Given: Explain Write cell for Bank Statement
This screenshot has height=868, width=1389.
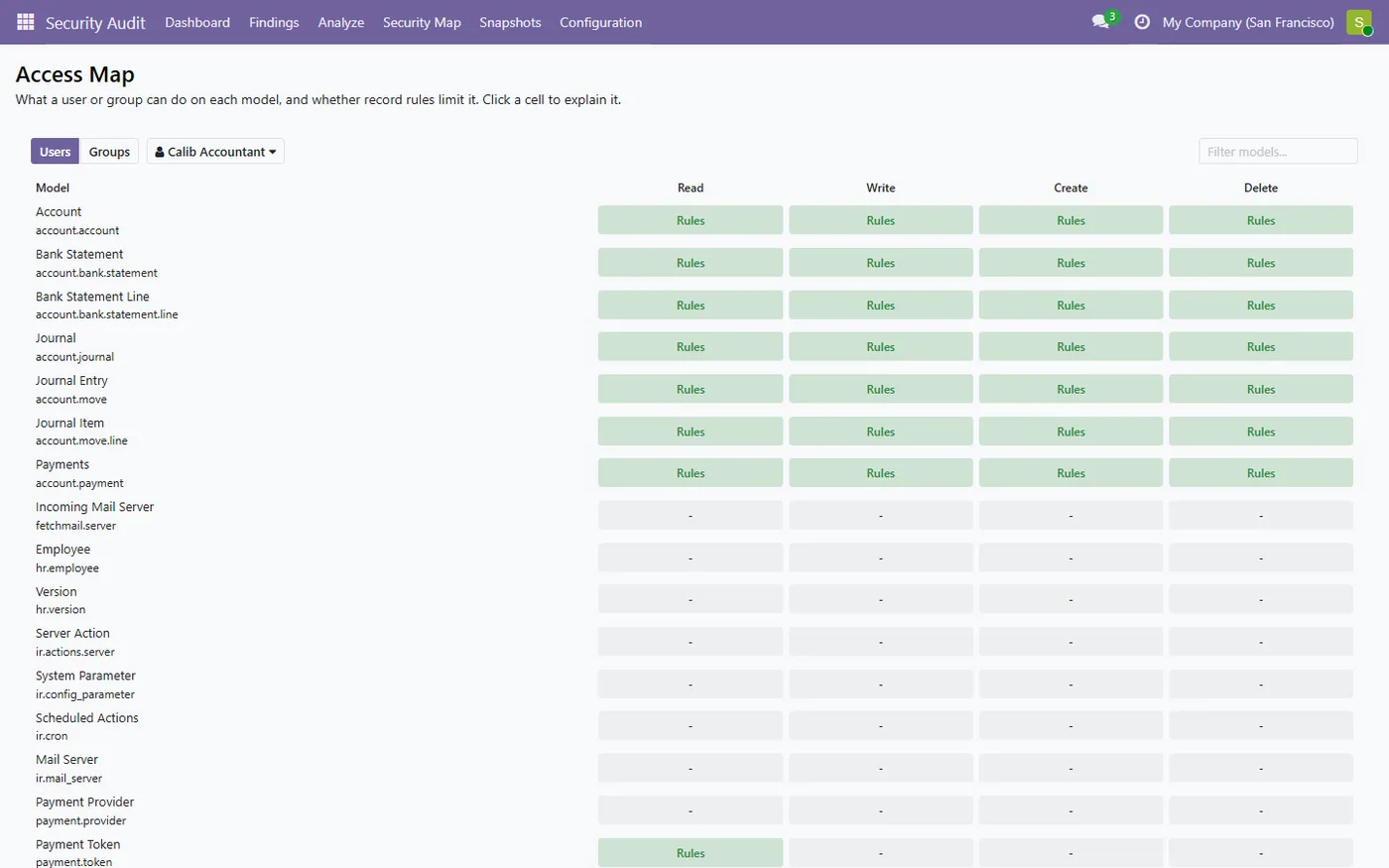Looking at the screenshot, I should pos(881,263).
